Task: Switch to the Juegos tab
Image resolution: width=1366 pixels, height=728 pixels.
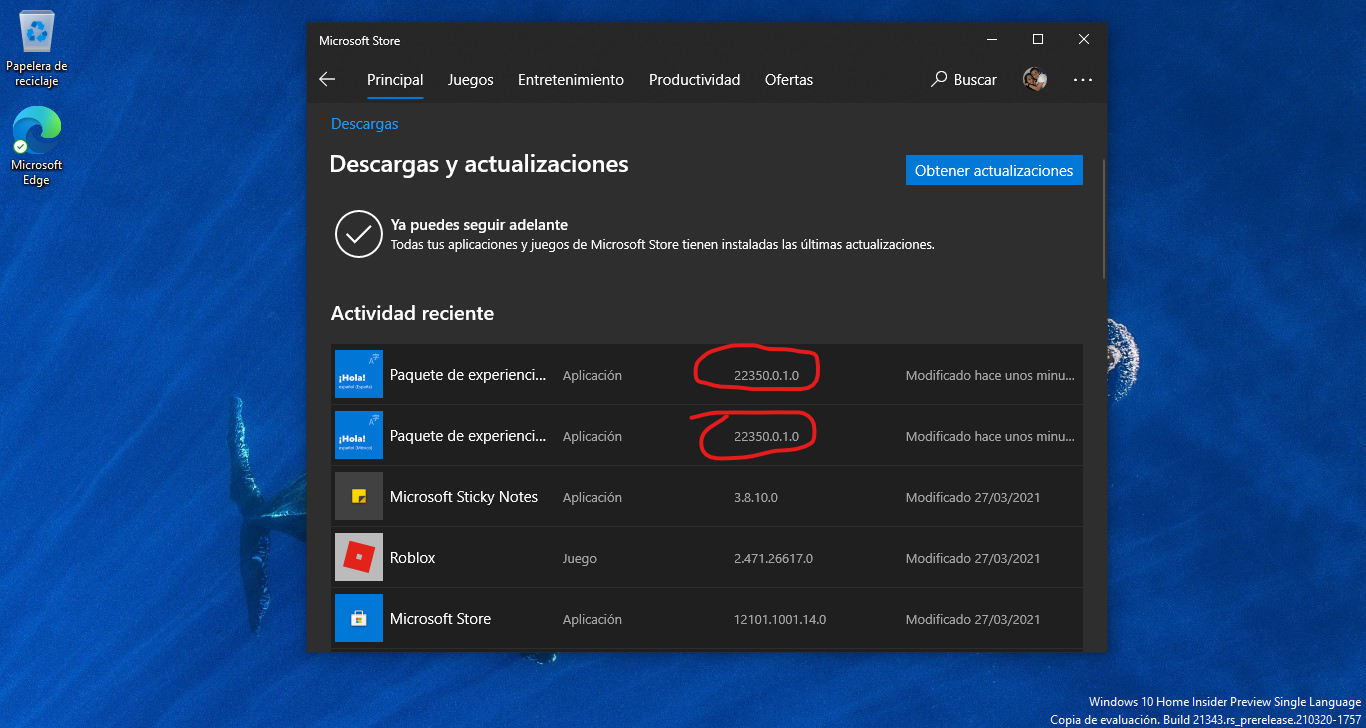Action: click(471, 80)
